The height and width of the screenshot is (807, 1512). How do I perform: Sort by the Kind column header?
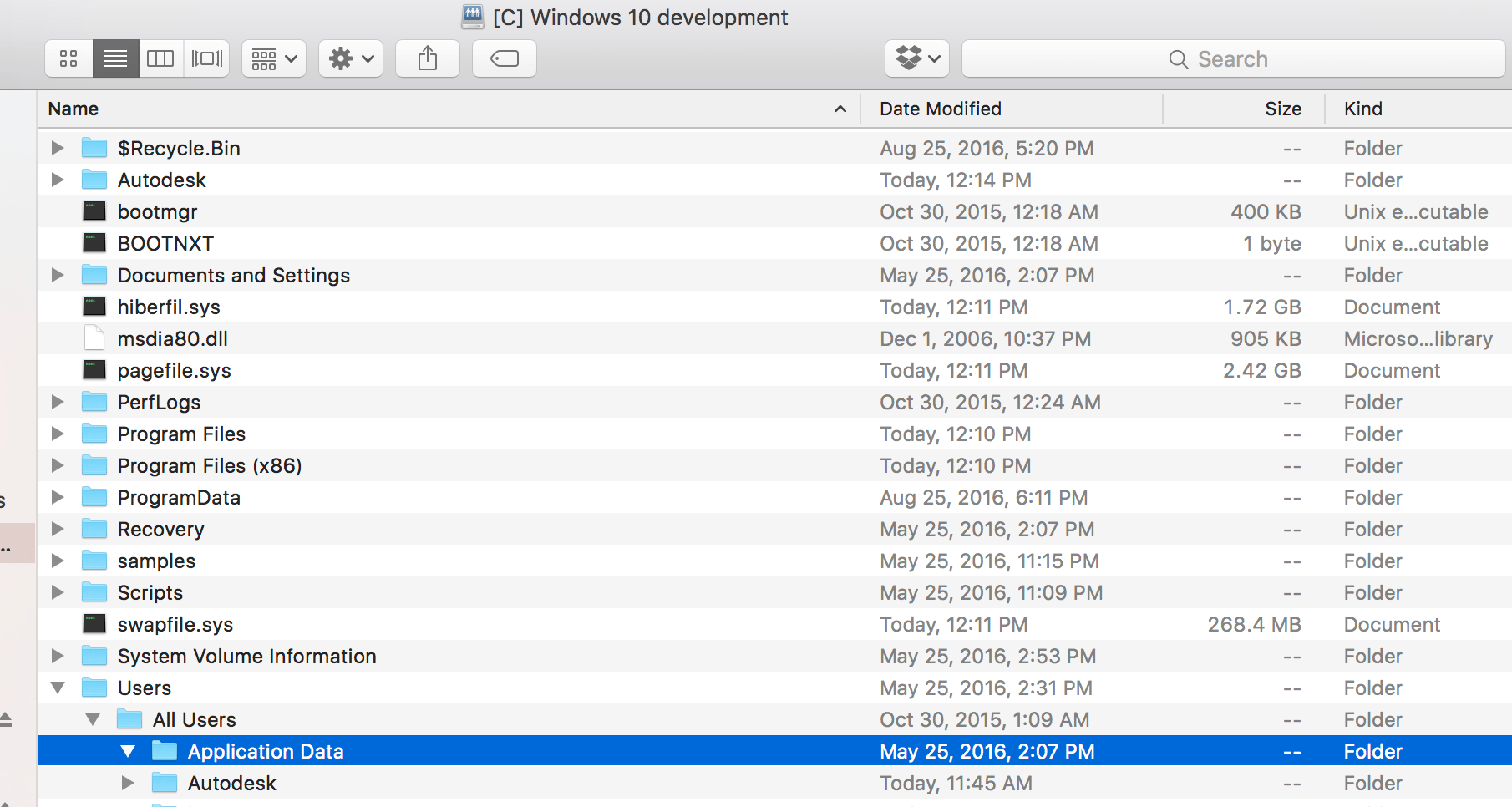[1418, 109]
